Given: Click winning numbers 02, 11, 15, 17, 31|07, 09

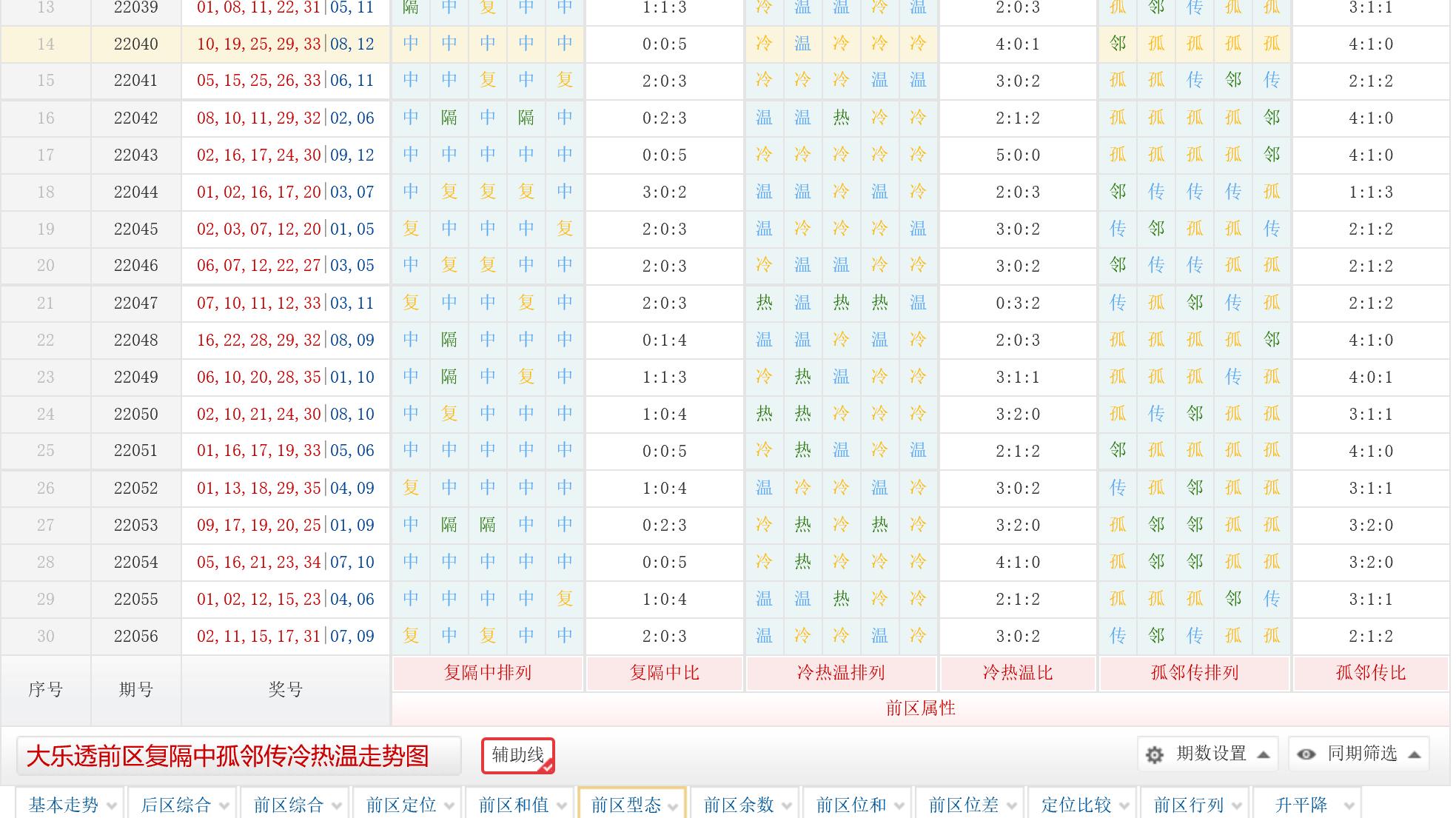Looking at the screenshot, I should click(286, 636).
